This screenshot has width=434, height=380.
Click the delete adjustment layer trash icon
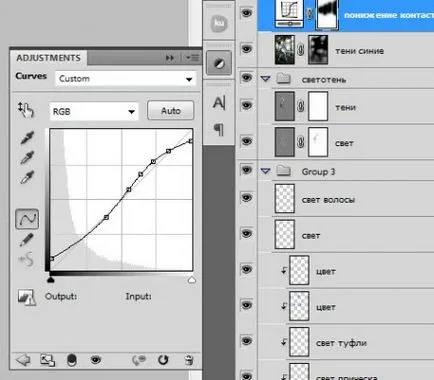(189, 360)
